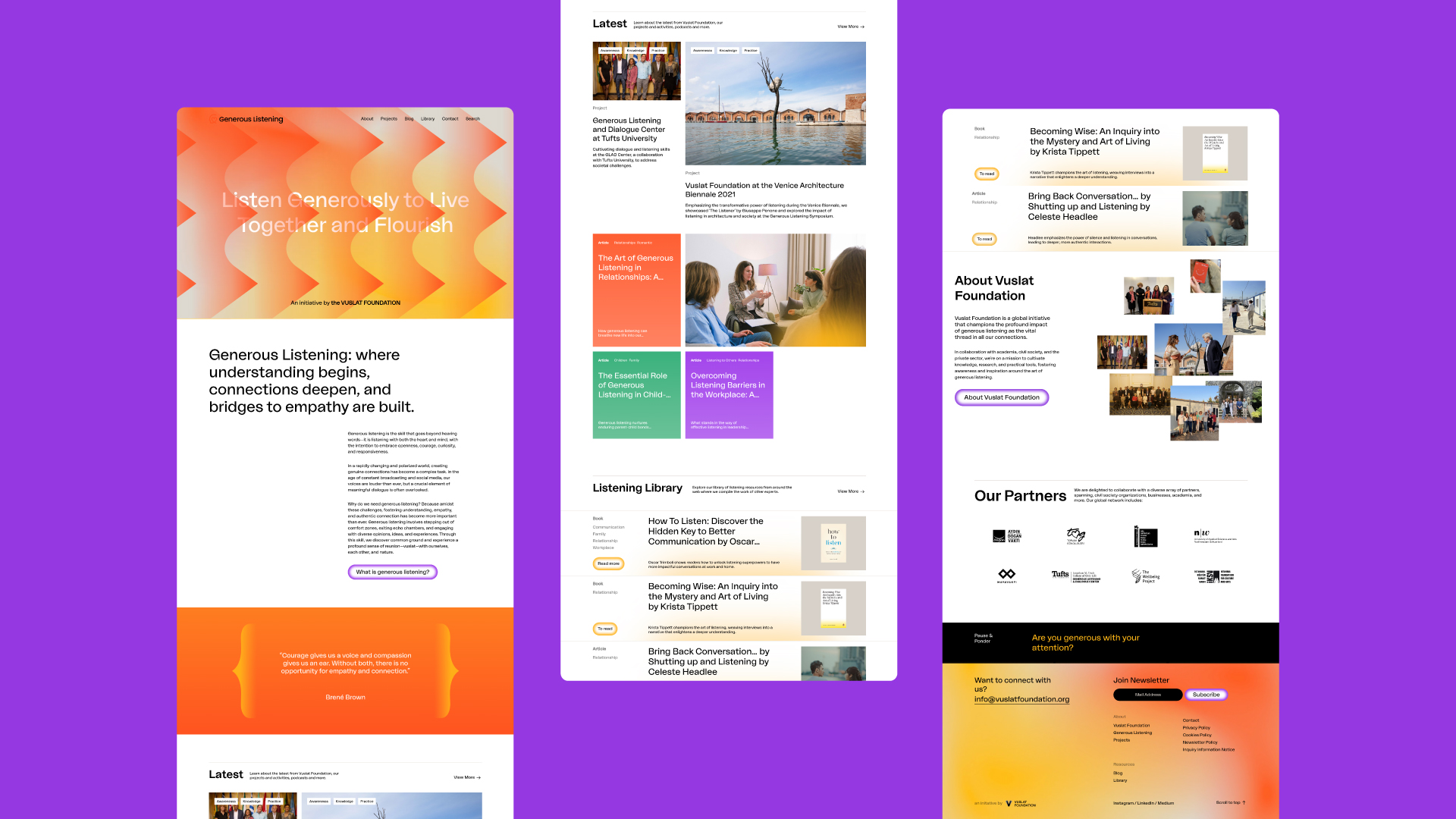Click the Subscribe button
Screen dimensions: 1456x819
pyautogui.click(x=1206, y=695)
